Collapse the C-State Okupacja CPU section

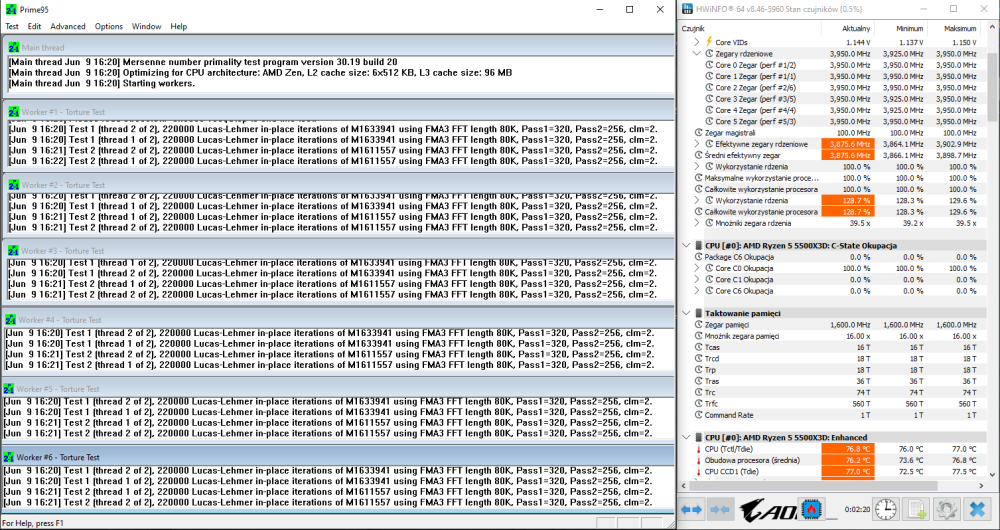(686, 246)
